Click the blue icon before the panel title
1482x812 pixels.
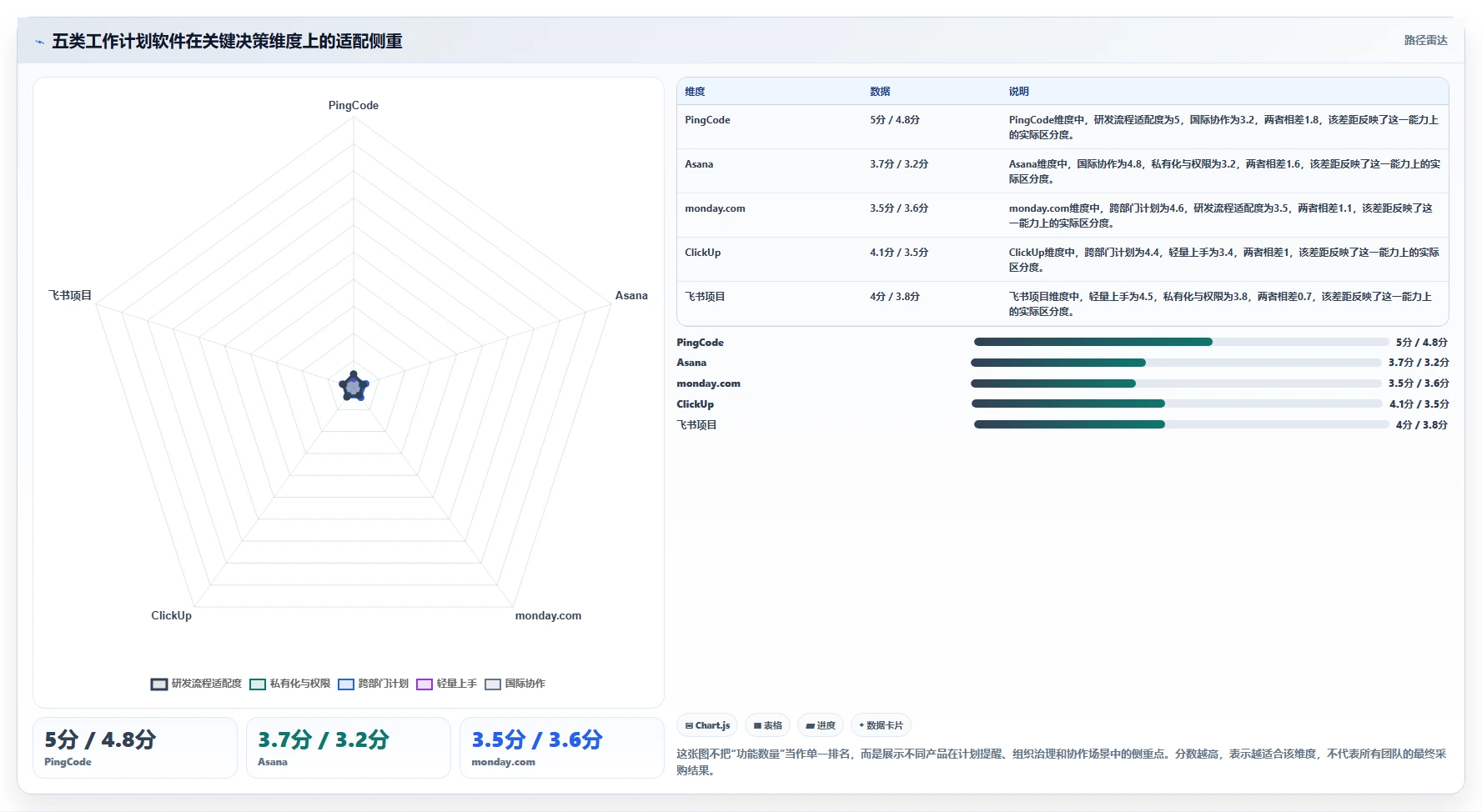(x=39, y=42)
